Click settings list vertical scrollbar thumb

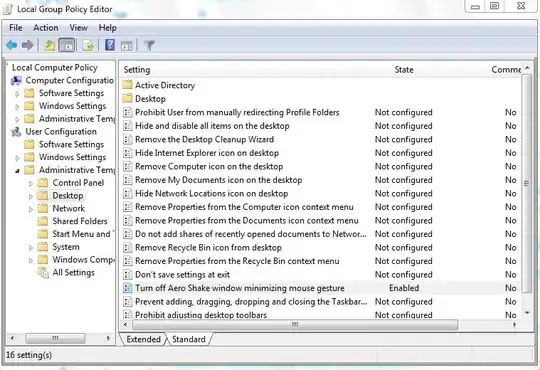pos(526,183)
